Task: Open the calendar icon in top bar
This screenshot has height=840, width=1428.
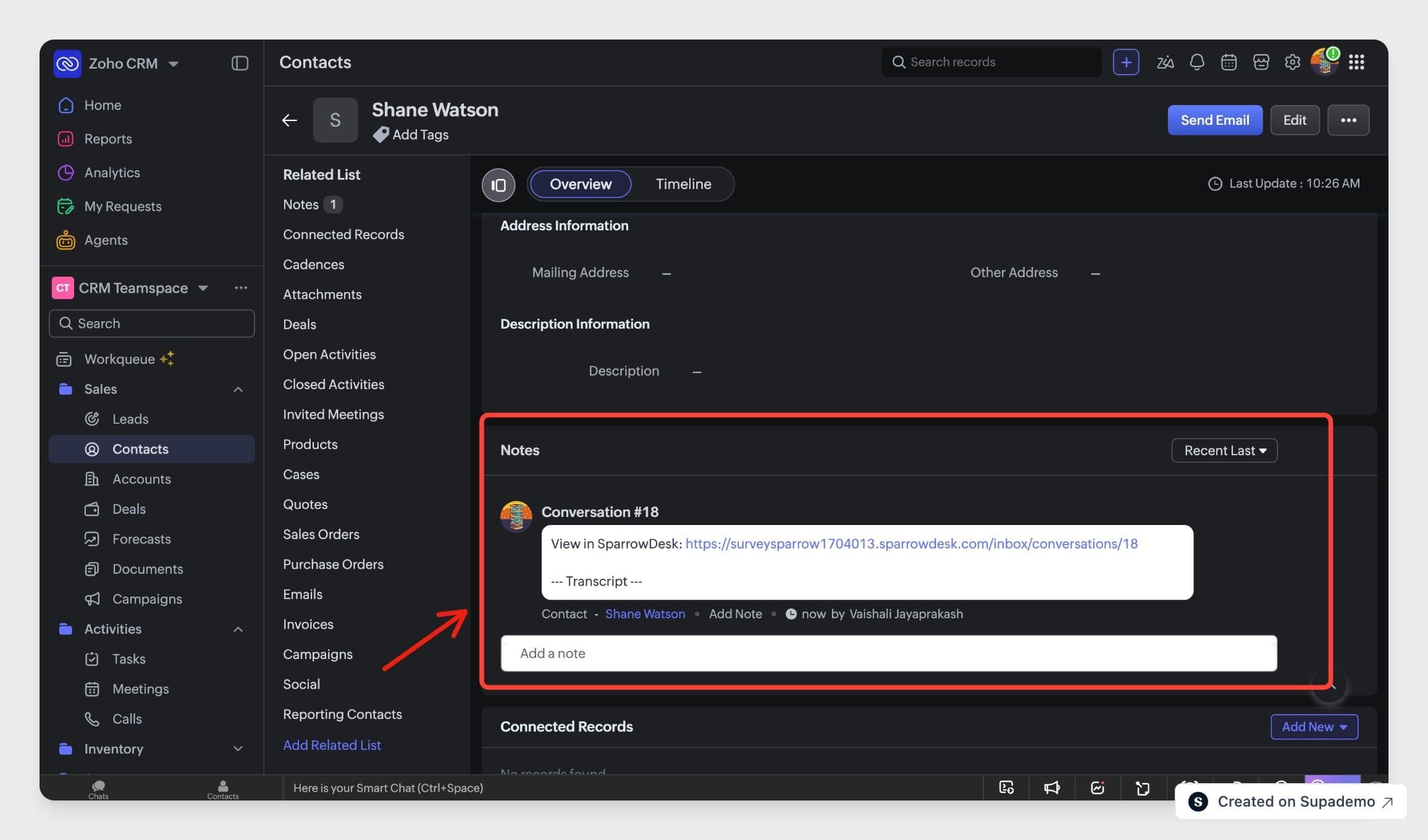Action: pos(1228,62)
